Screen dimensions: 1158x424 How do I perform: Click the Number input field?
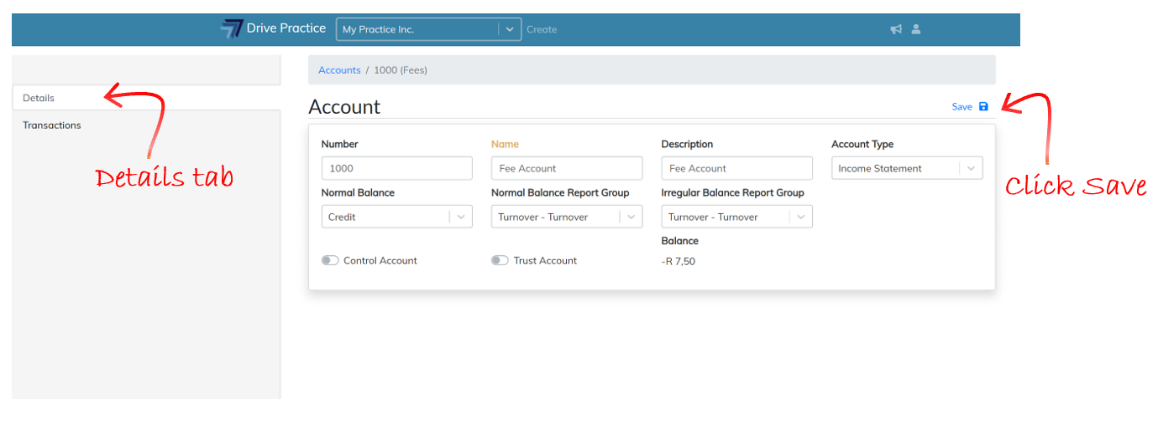click(396, 169)
